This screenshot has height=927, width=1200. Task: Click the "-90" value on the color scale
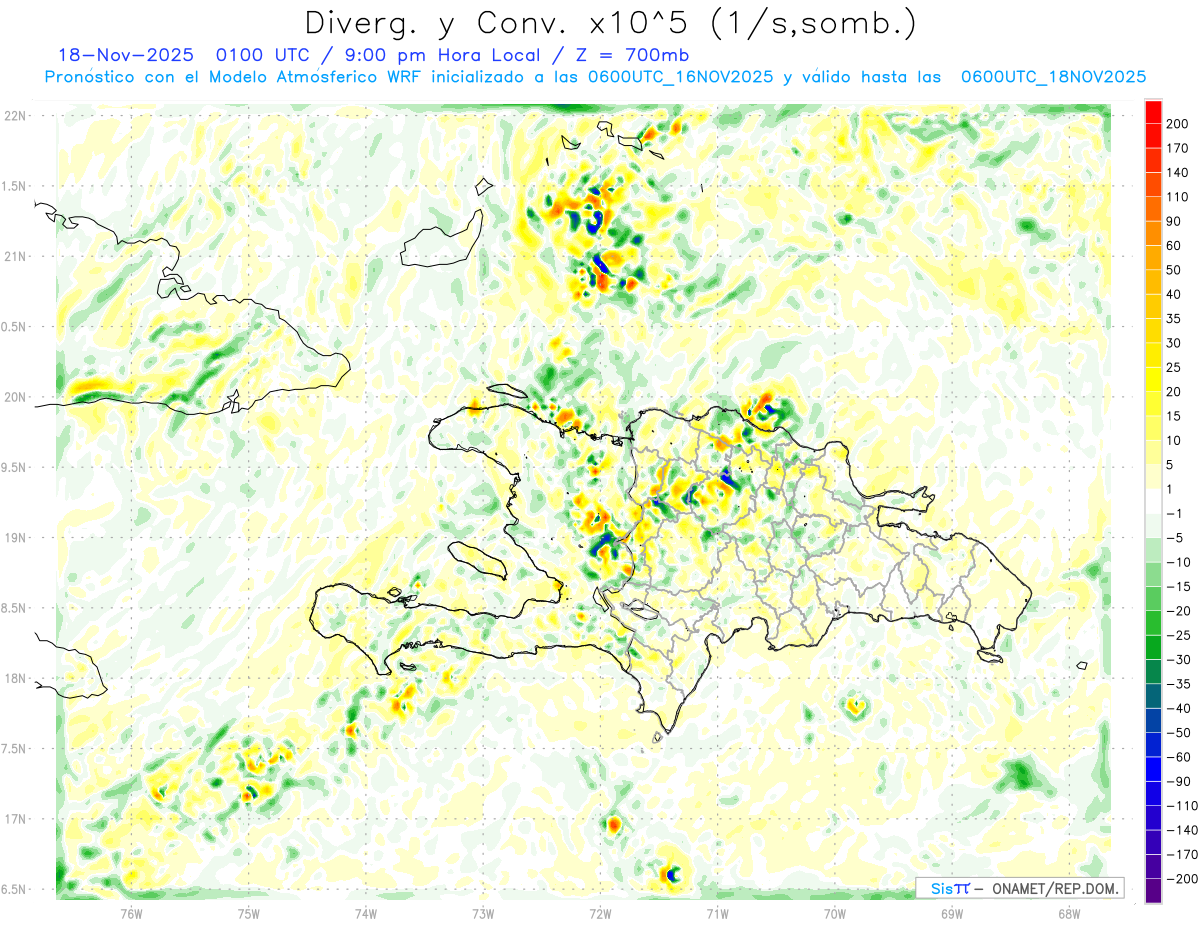point(1180,781)
